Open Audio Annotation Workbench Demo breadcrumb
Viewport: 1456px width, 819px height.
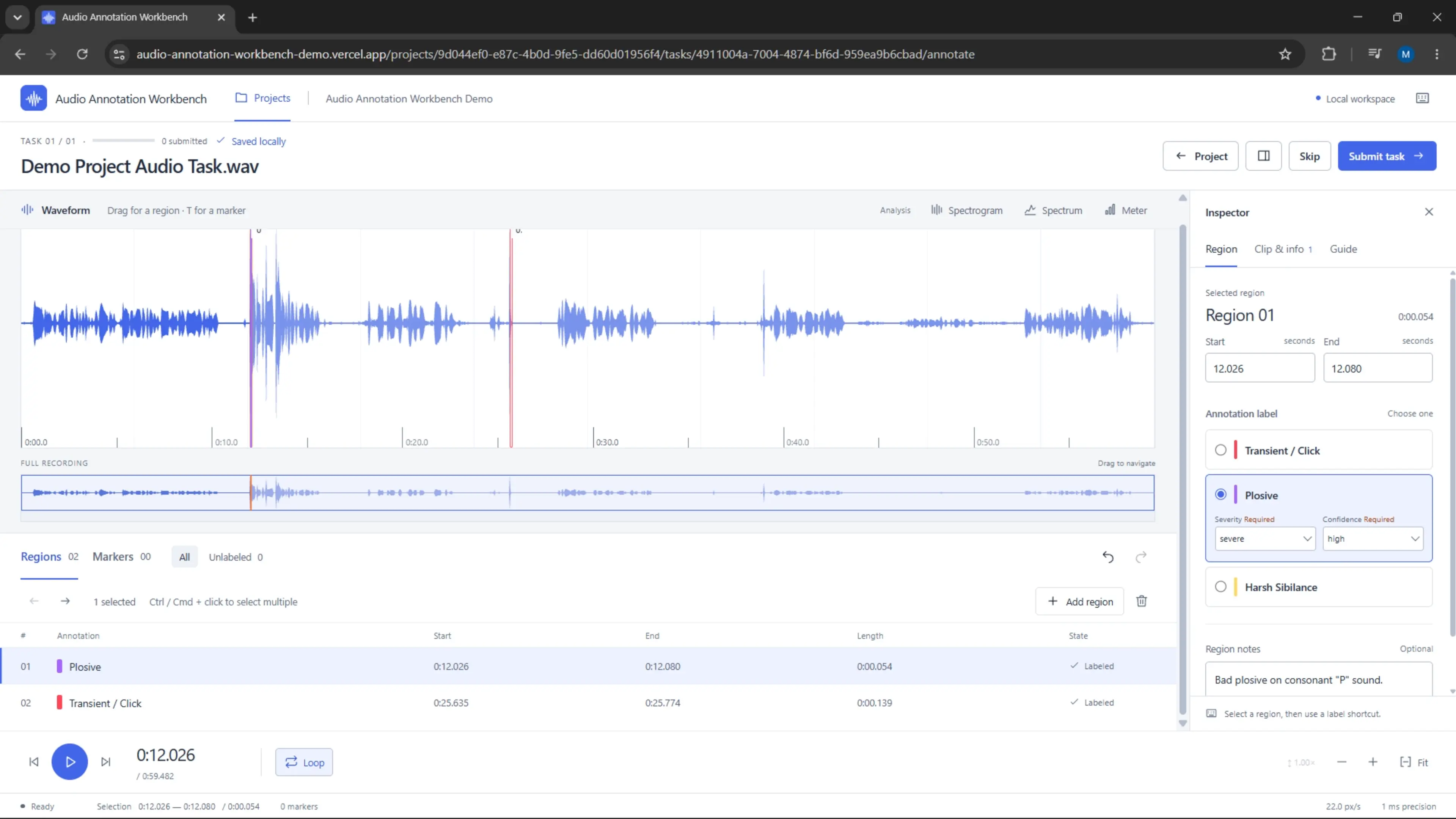[408, 98]
